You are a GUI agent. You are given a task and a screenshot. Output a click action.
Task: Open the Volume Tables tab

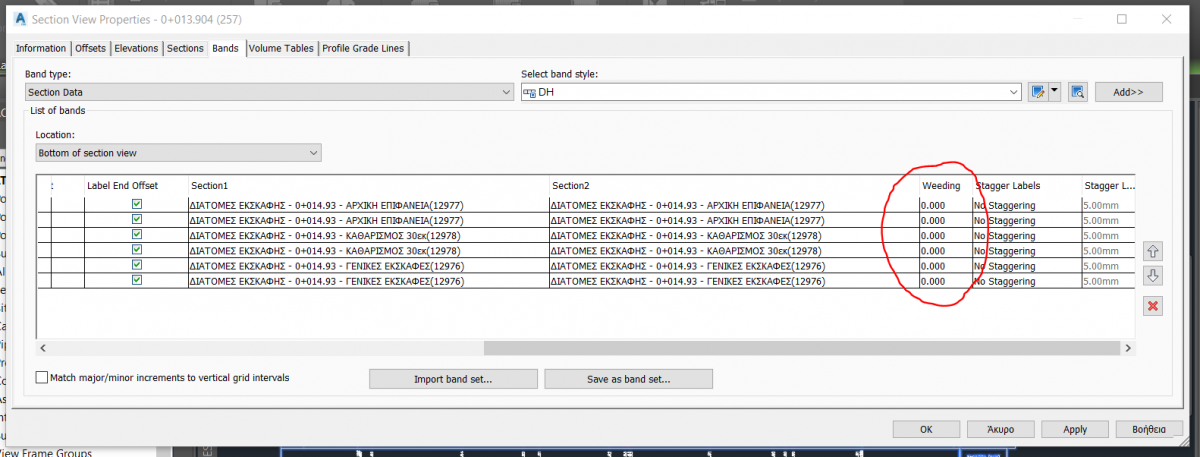tap(281, 48)
